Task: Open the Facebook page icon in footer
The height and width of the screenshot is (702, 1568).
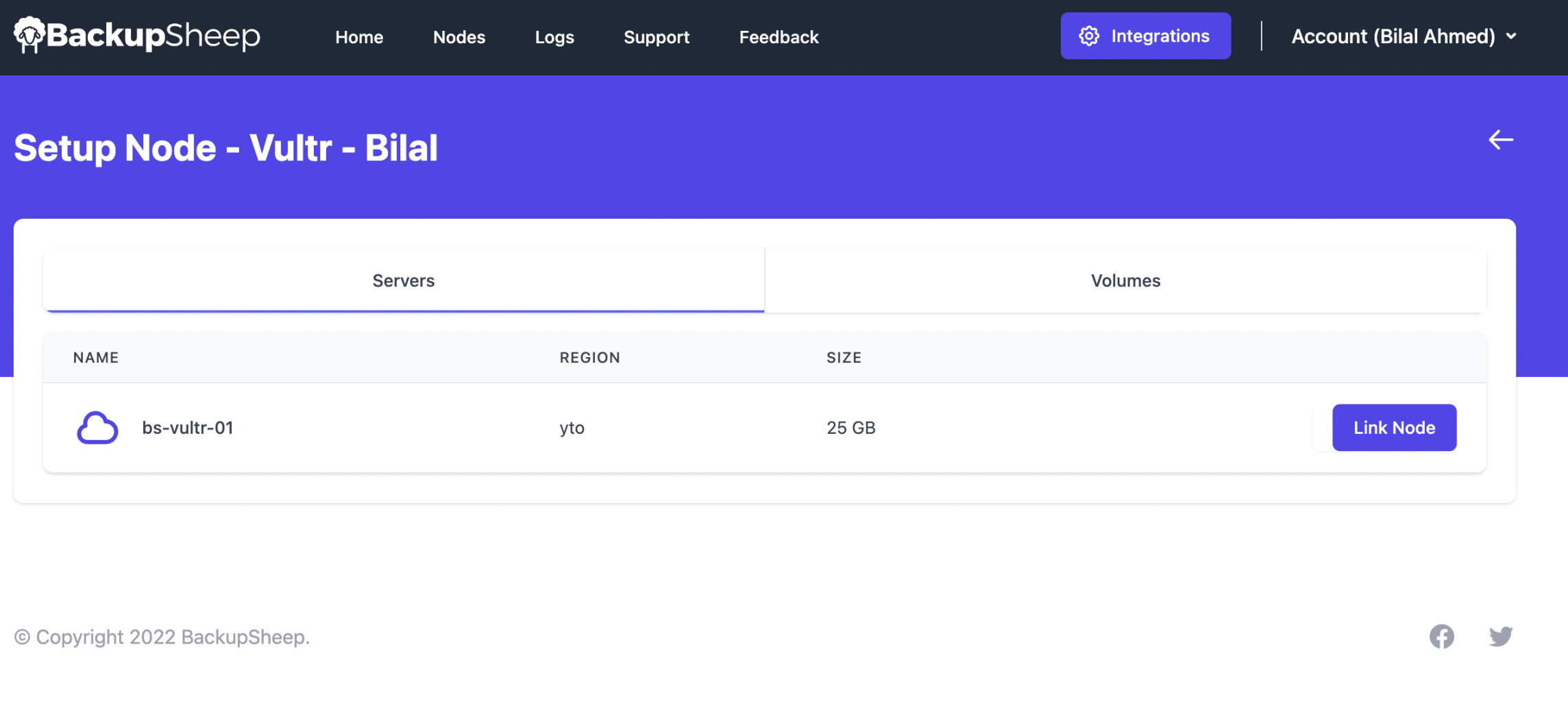Action: pos(1442,636)
